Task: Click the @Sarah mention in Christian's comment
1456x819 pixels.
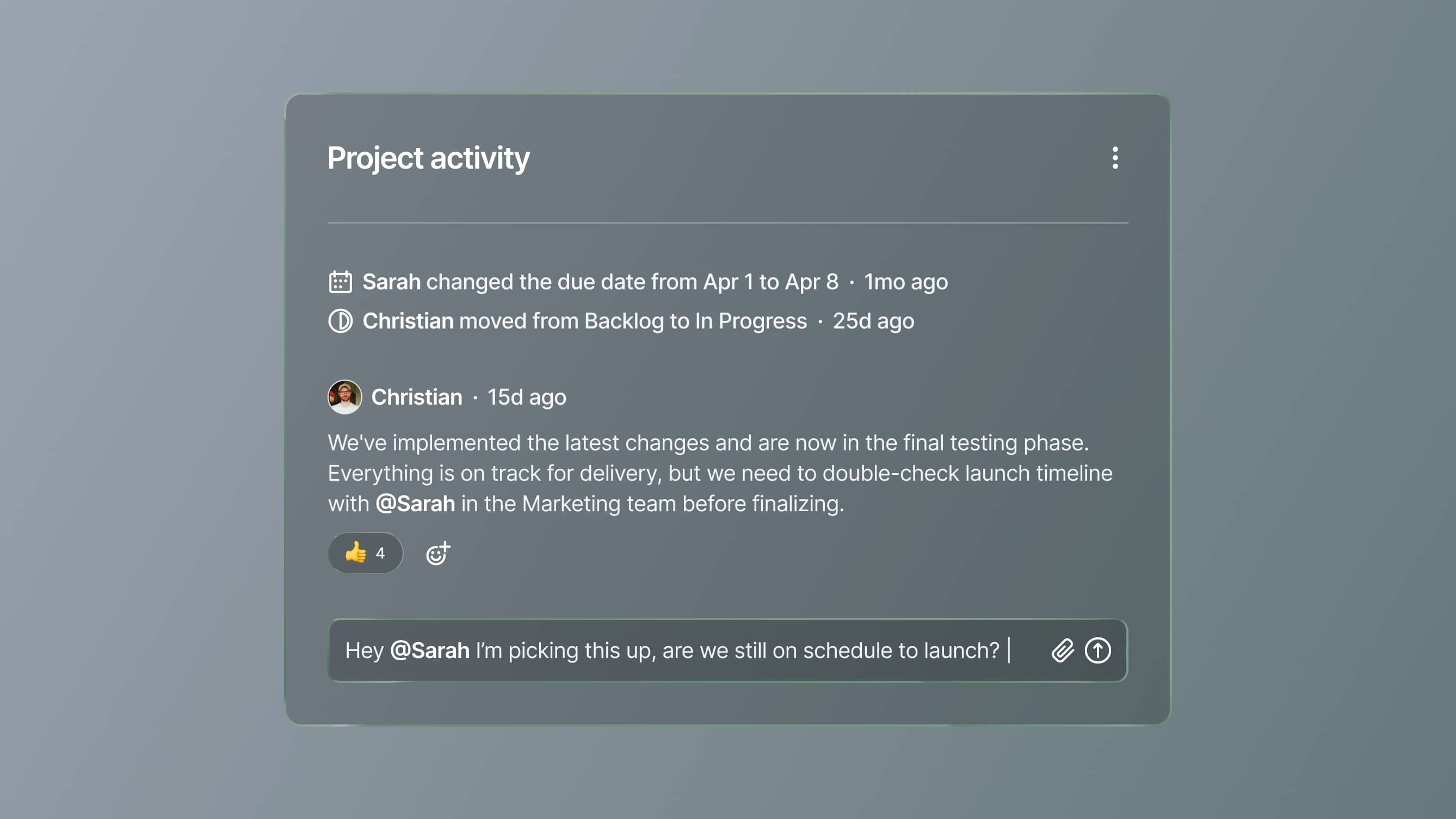Action: coord(416,503)
